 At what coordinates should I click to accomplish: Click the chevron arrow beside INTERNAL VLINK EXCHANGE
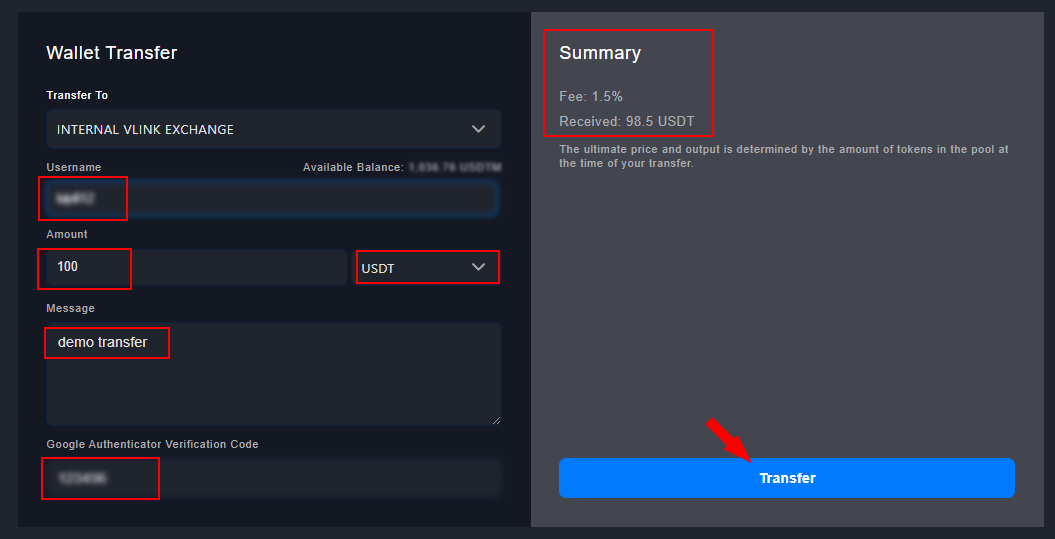click(x=478, y=129)
